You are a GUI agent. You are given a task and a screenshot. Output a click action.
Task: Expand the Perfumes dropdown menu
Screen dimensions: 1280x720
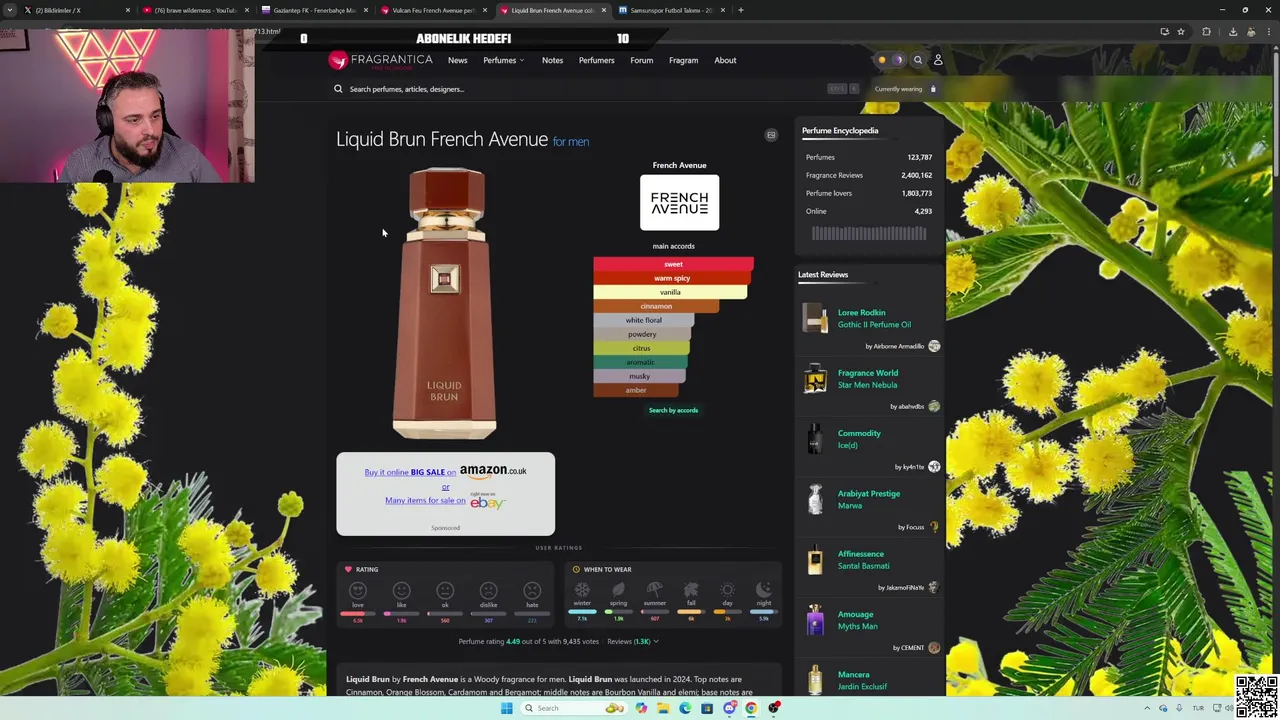503,60
